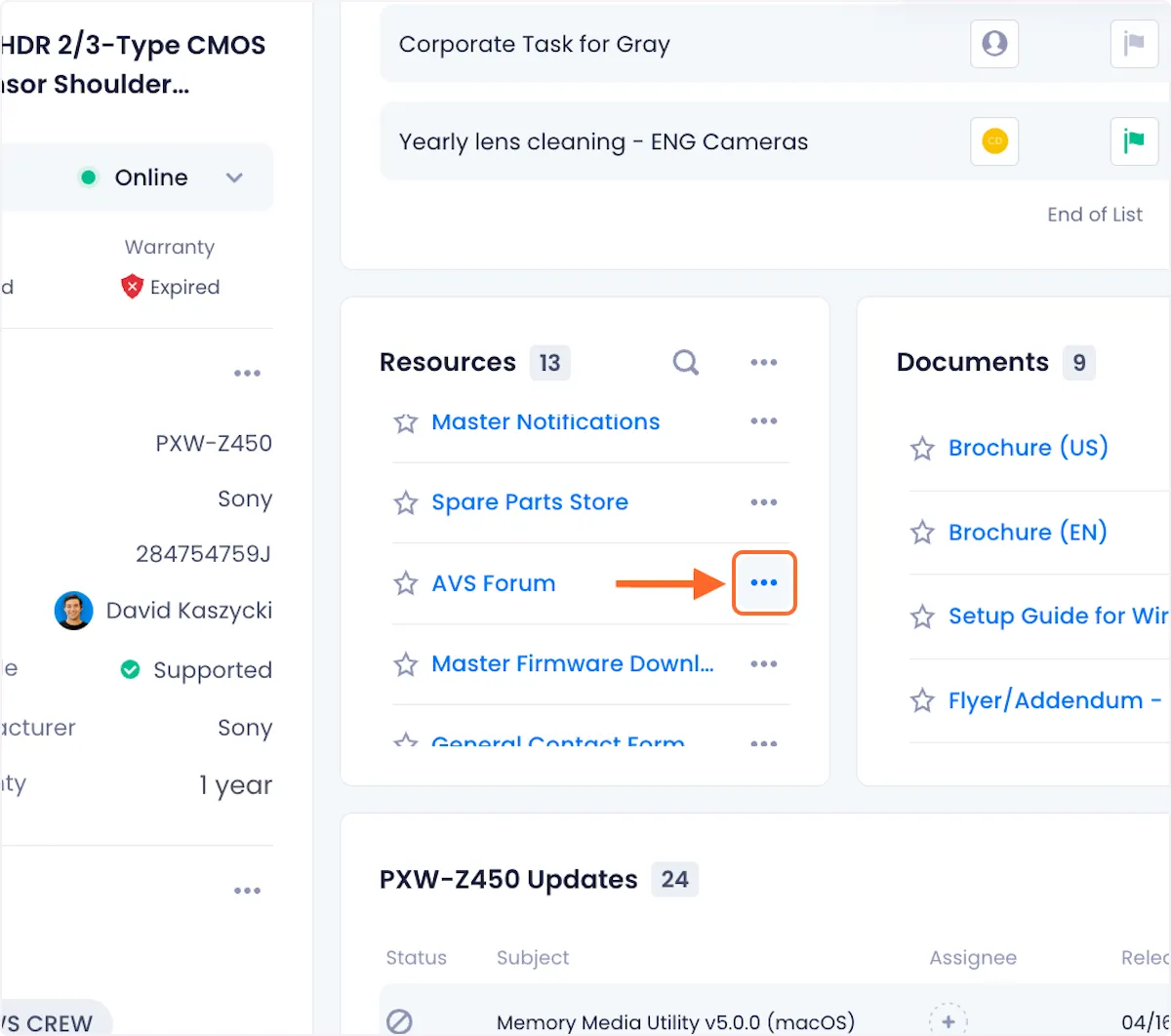This screenshot has width=1171, height=1036.
Task: Open more options for AVS Forum
Action: (x=764, y=583)
